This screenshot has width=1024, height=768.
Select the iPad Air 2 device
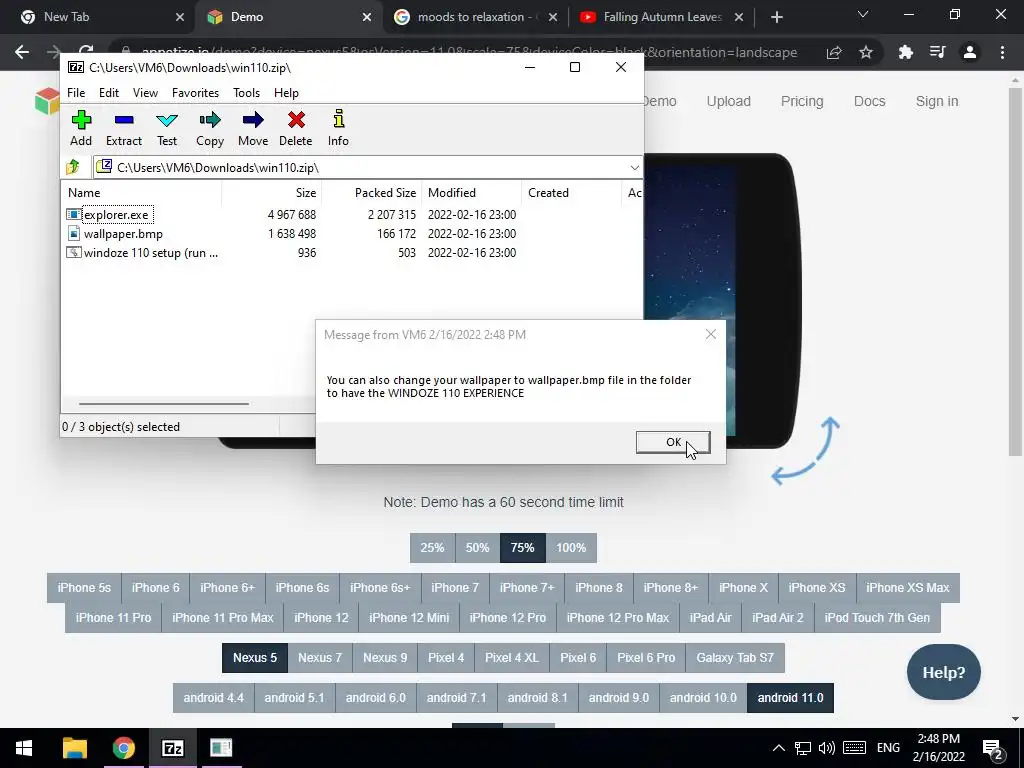(777, 618)
